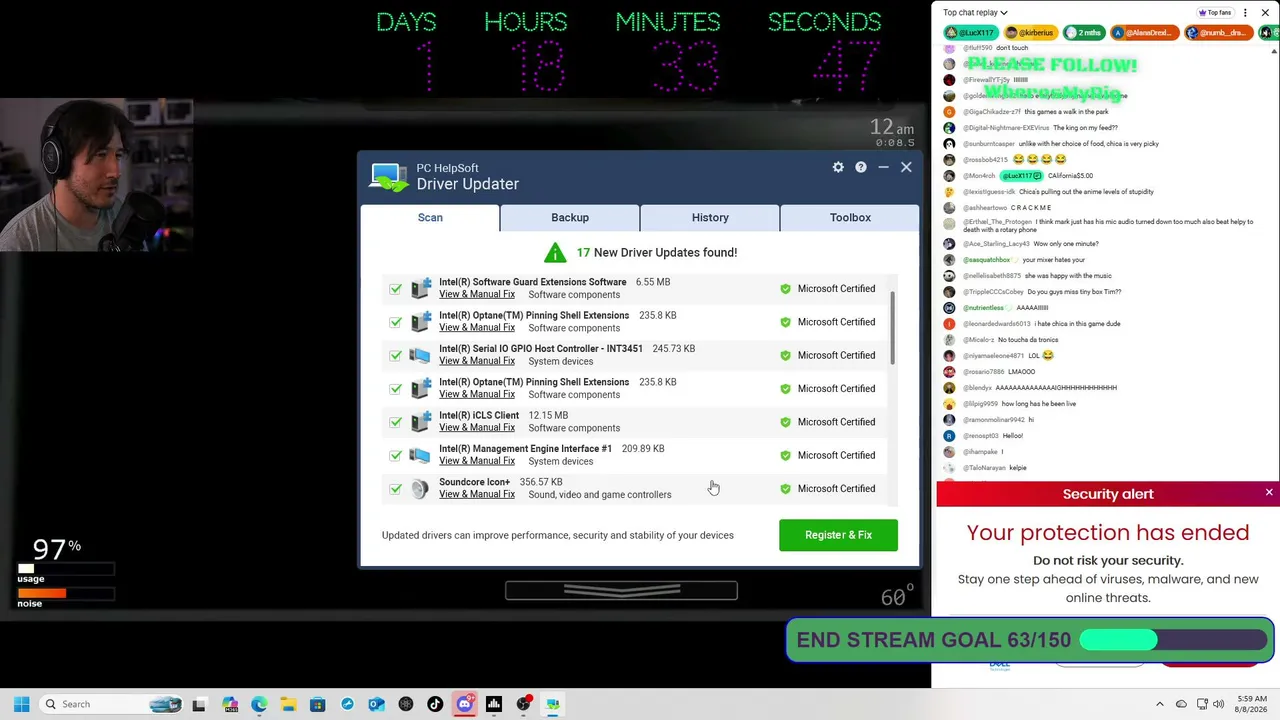Open Driver Updater settings gear
Image resolution: width=1280 pixels, height=720 pixels.
(838, 167)
